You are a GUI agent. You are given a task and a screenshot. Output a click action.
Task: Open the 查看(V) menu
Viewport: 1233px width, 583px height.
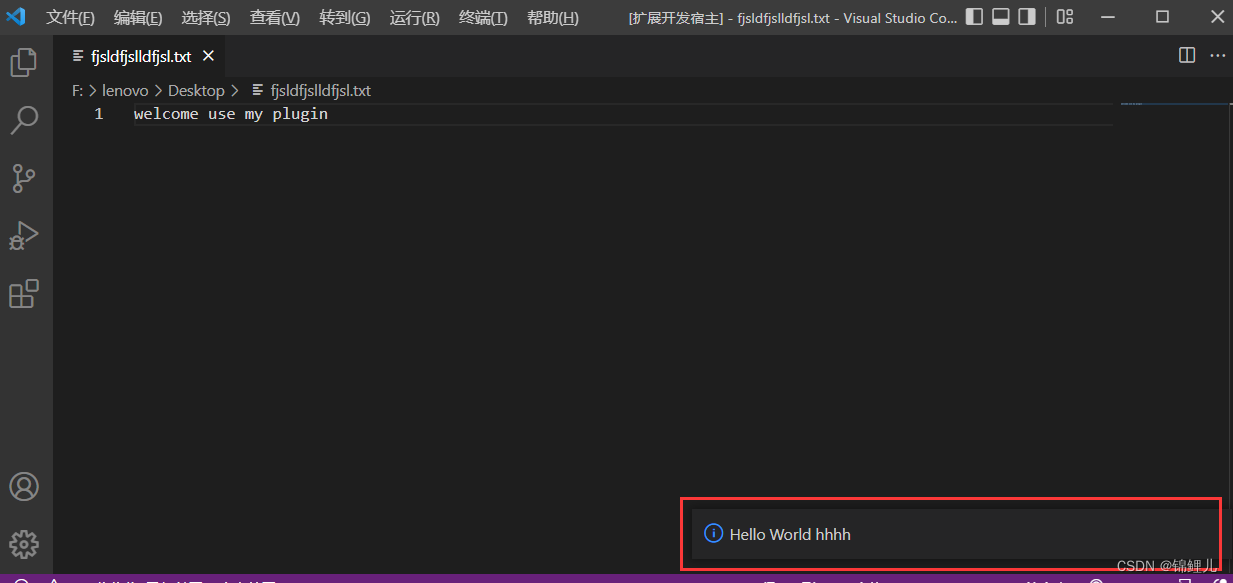pyautogui.click(x=275, y=18)
